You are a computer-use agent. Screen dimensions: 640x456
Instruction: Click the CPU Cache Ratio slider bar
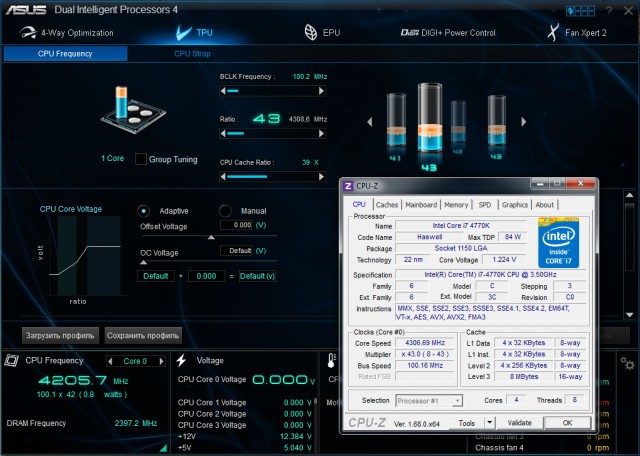[x=272, y=177]
